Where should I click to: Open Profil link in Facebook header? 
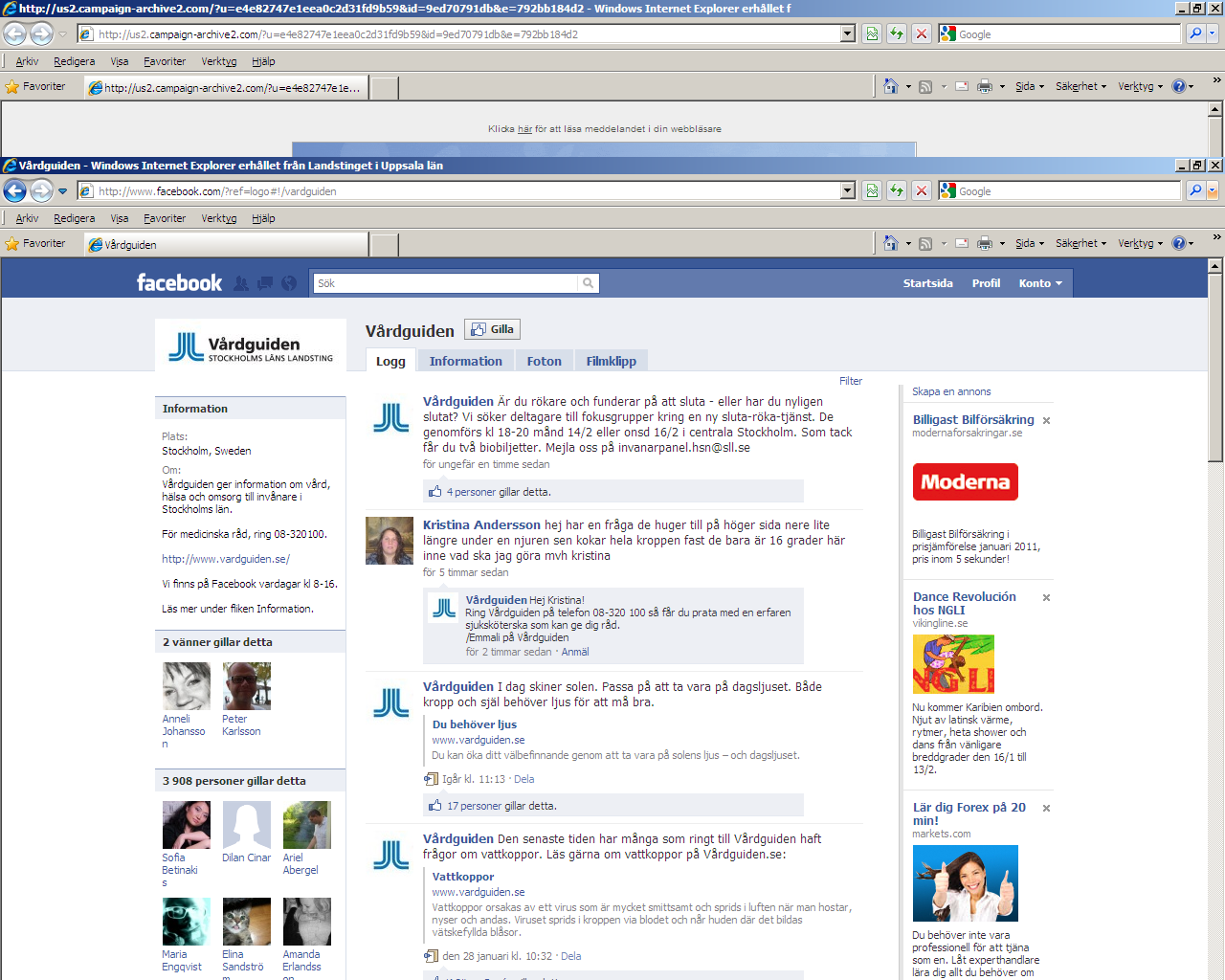pyautogui.click(x=986, y=283)
